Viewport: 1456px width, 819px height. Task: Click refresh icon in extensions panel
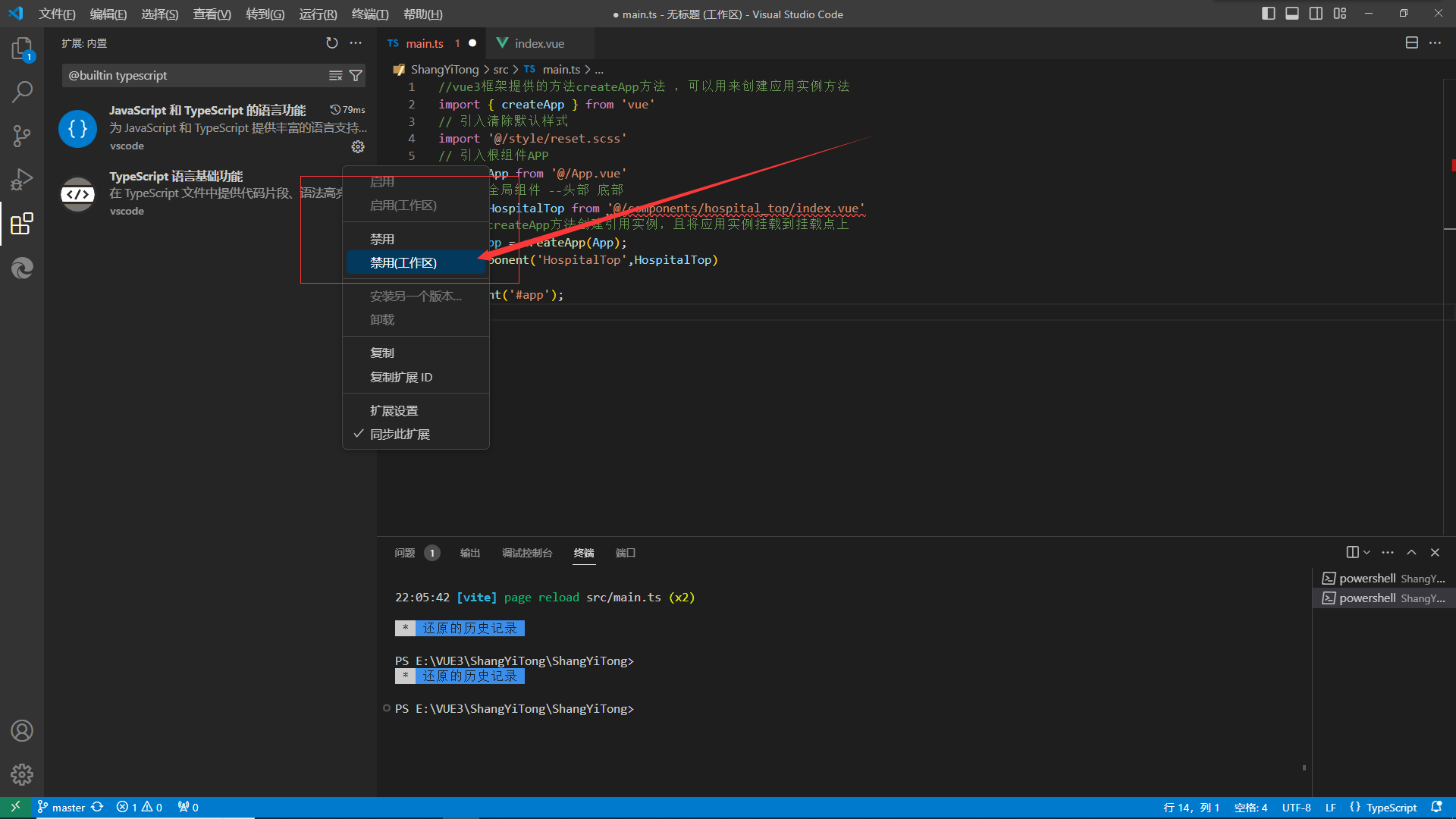coord(331,43)
